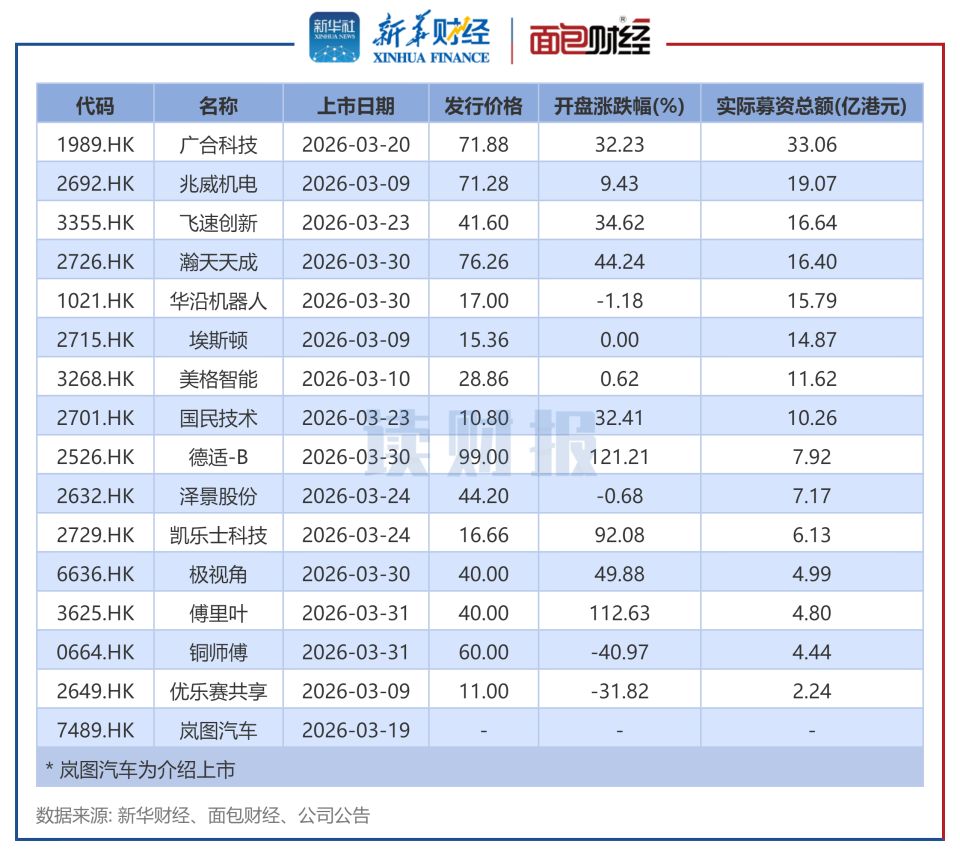Click the 兆威机电 name cell
960x856 pixels.
pyautogui.click(x=218, y=184)
